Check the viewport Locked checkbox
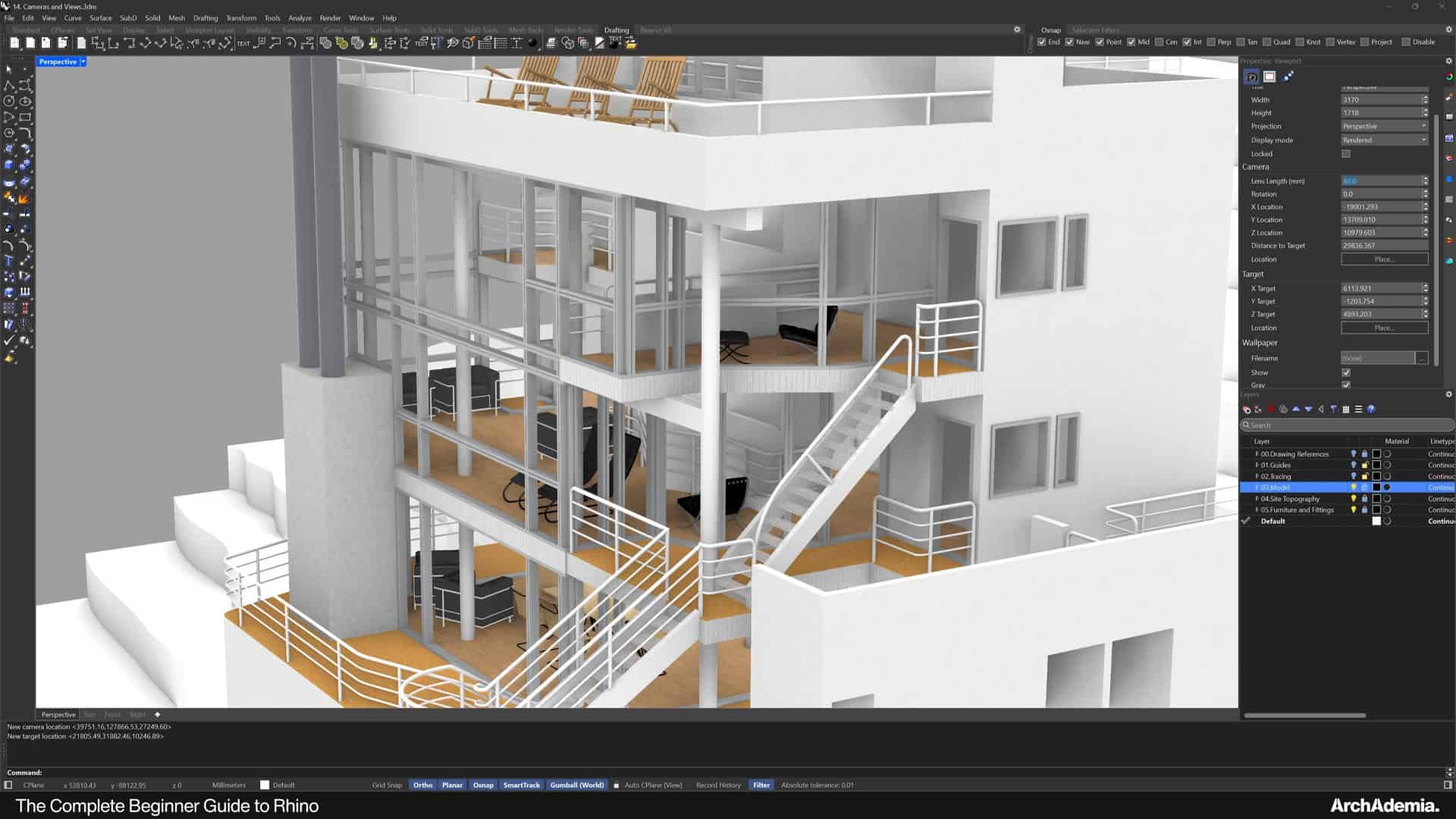This screenshot has height=819, width=1456. [1346, 154]
